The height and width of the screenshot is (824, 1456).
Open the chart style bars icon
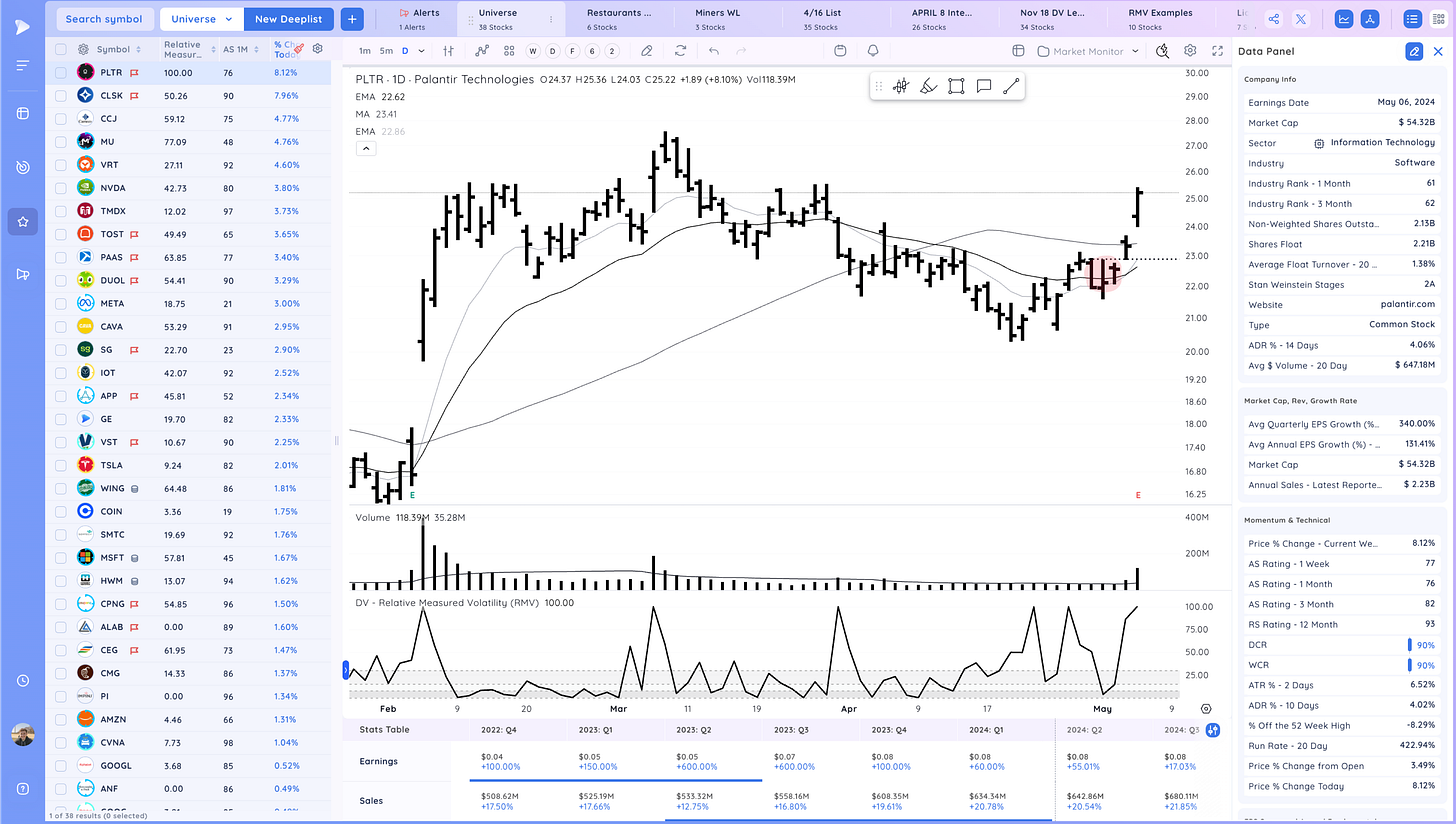(448, 50)
